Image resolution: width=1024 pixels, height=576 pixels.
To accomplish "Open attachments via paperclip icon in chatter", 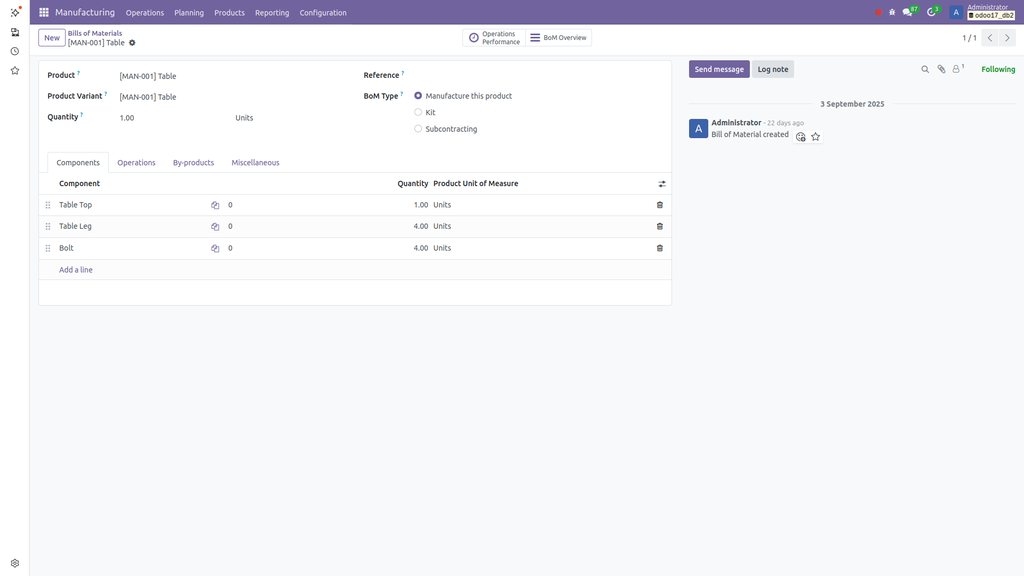I will click(x=940, y=68).
